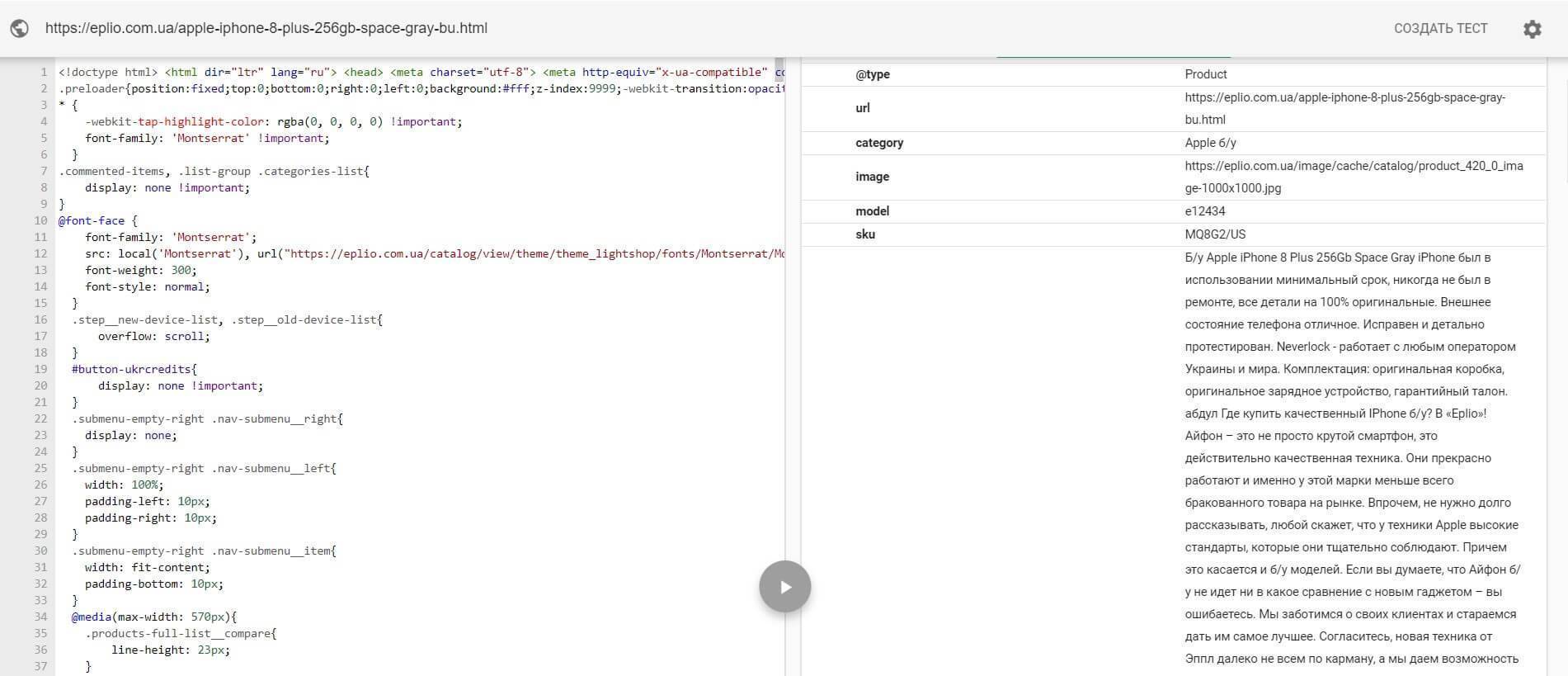Viewport: 1568px width, 676px height.
Task: Click the width: 100% line
Action: [x=125, y=485]
